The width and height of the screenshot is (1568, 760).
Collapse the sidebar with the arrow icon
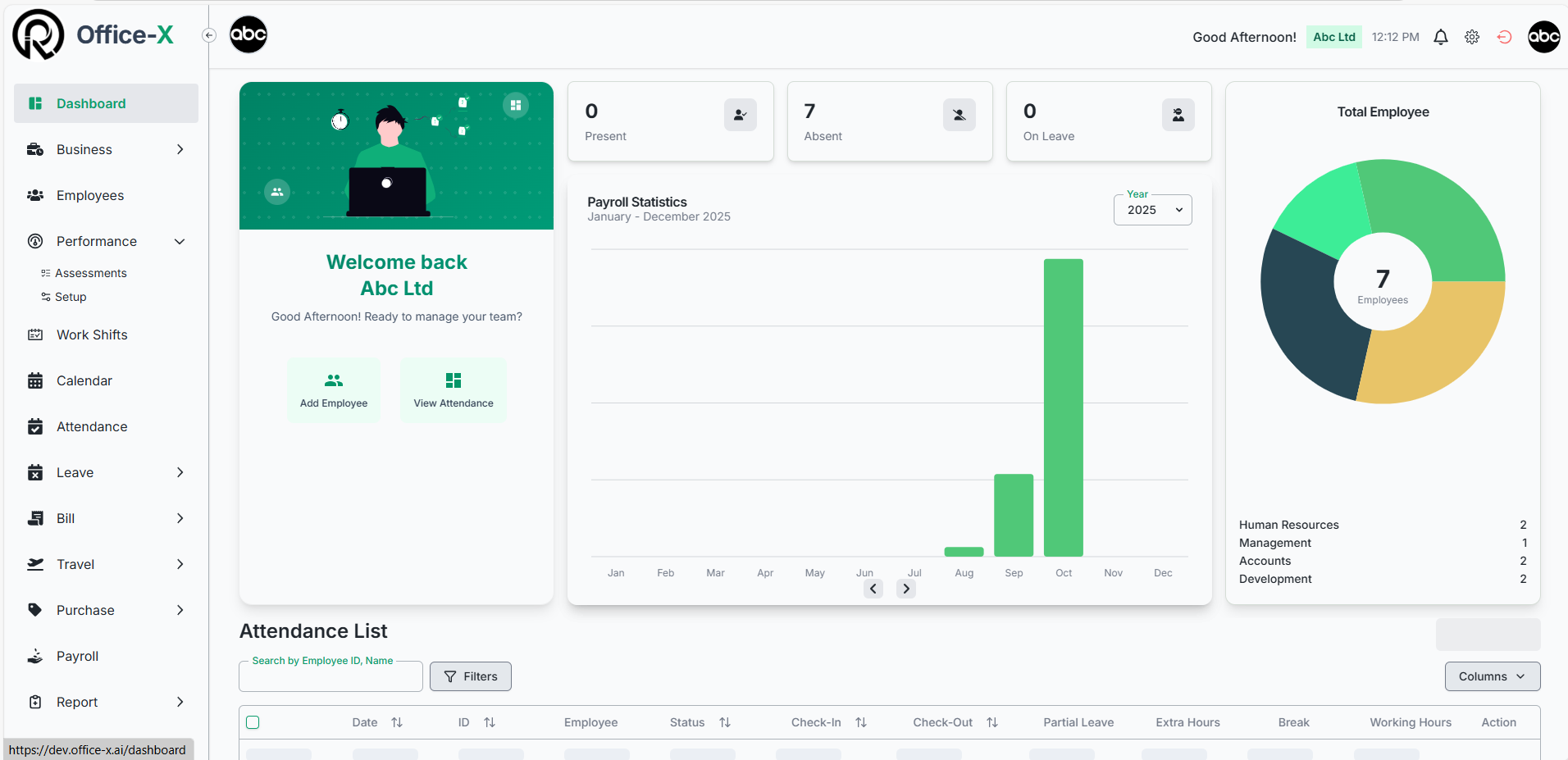pos(209,35)
